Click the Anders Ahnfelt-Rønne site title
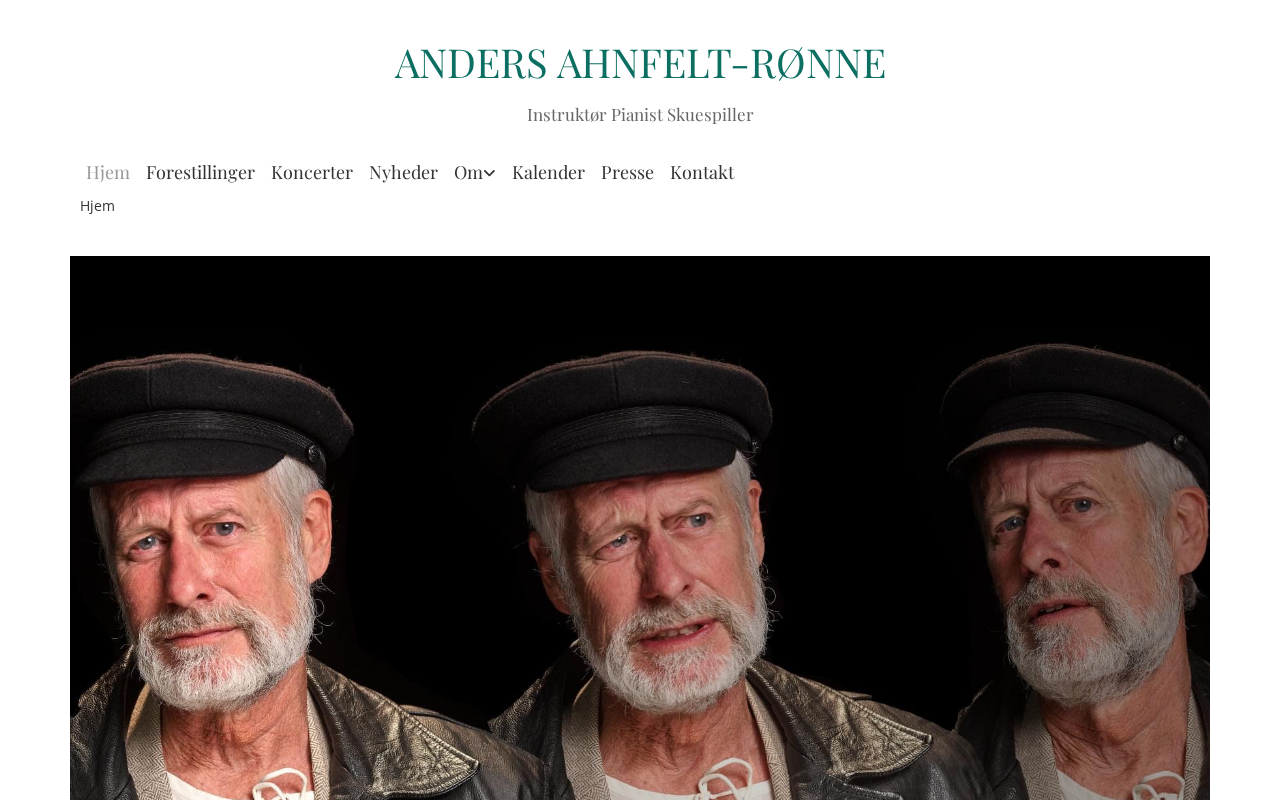The height and width of the screenshot is (800, 1280). [640, 62]
